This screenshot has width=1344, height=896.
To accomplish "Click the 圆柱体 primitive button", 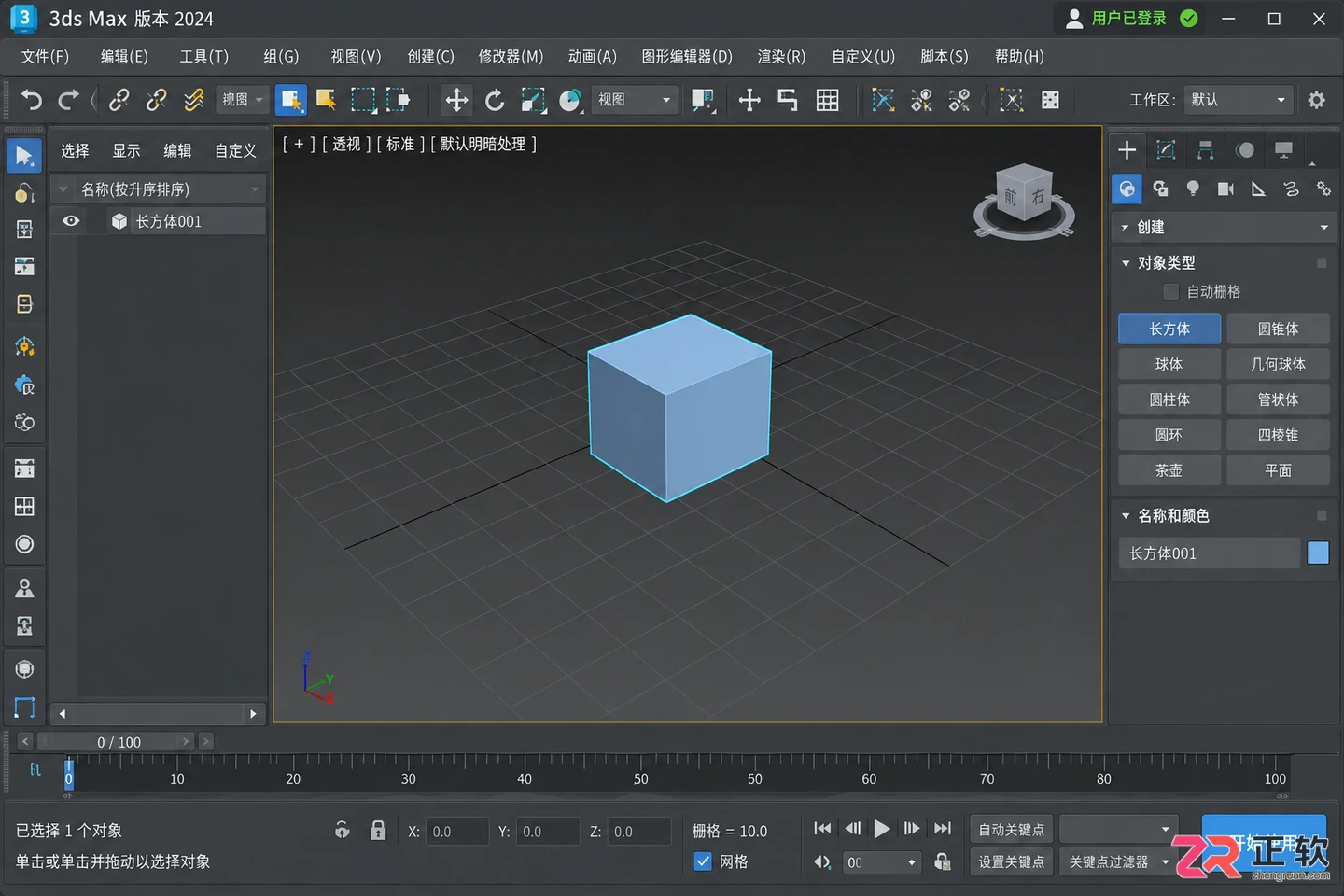I will pos(1169,399).
